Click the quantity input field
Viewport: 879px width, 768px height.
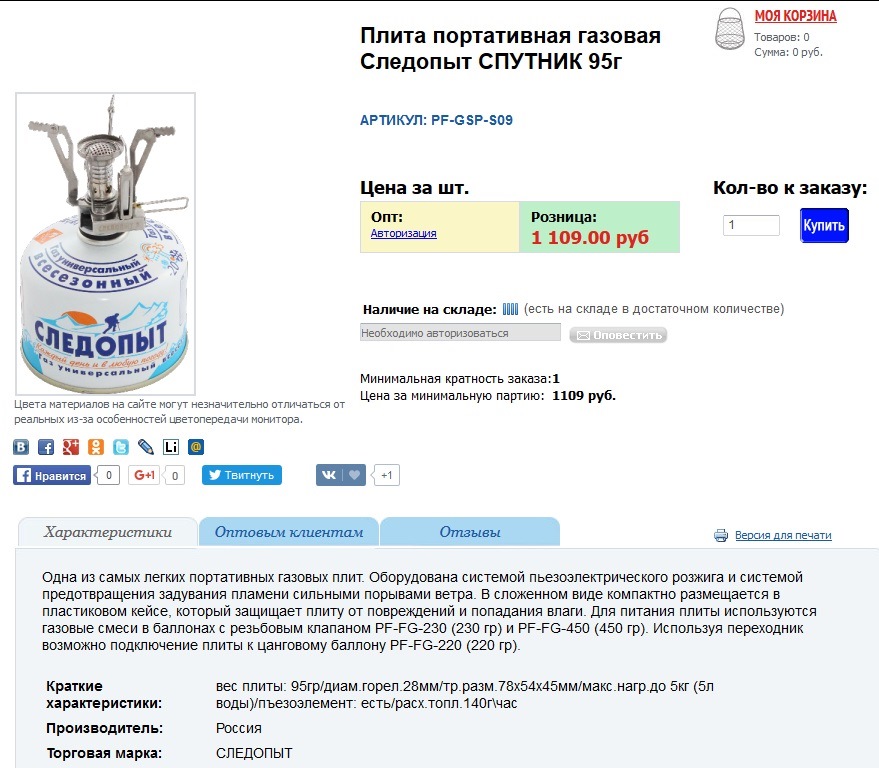pos(751,225)
